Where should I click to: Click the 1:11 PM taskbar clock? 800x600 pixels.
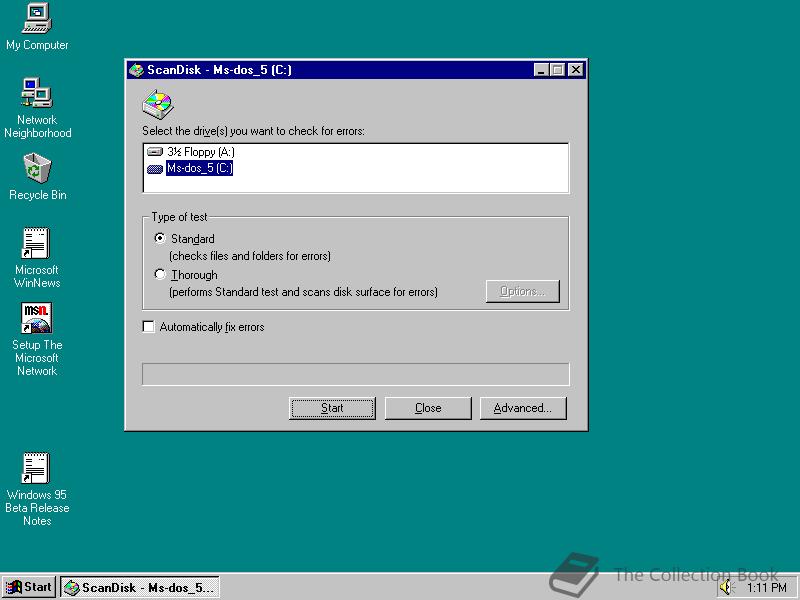click(x=766, y=588)
